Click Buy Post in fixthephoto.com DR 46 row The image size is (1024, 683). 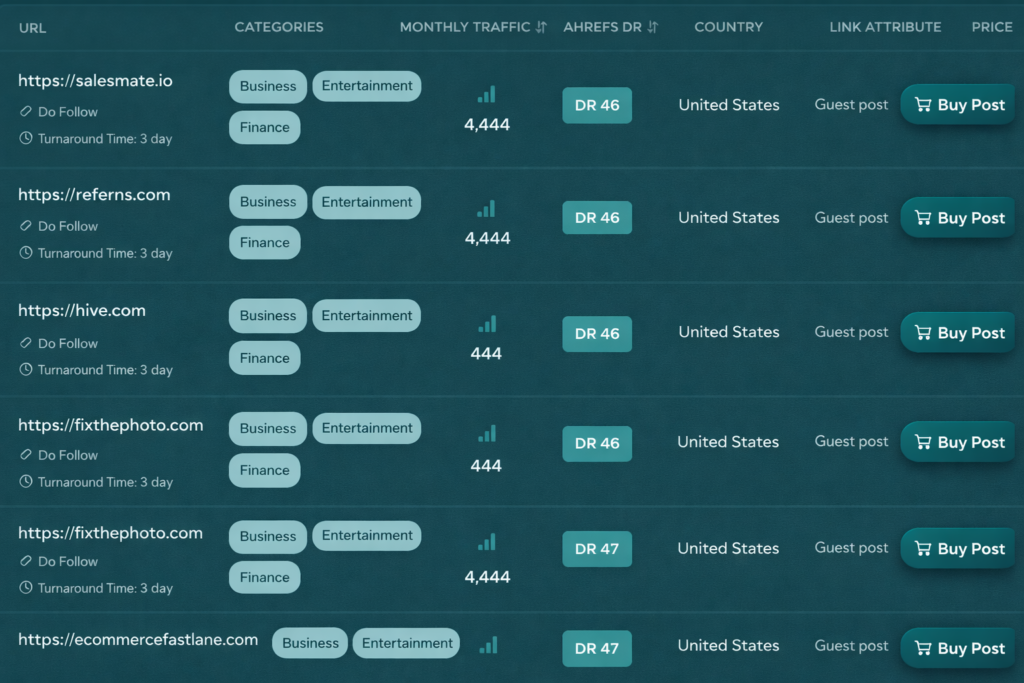(959, 442)
